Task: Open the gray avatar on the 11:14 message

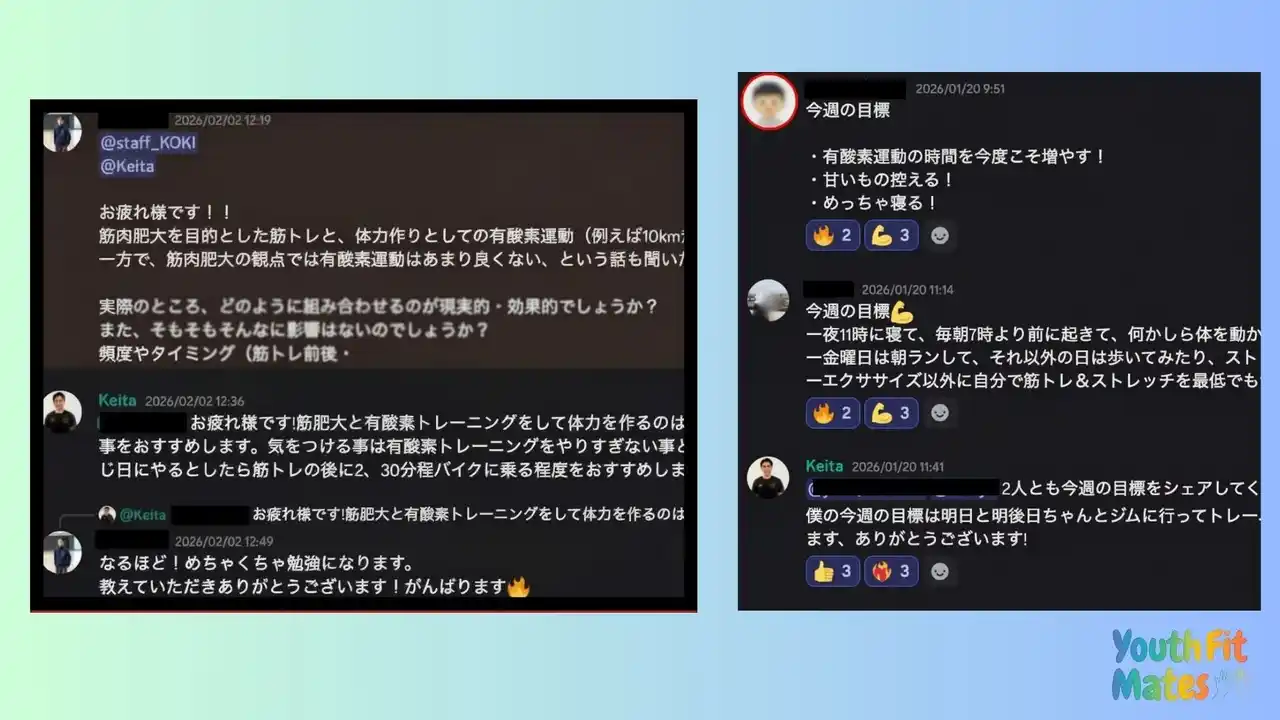Action: pyautogui.click(x=768, y=301)
